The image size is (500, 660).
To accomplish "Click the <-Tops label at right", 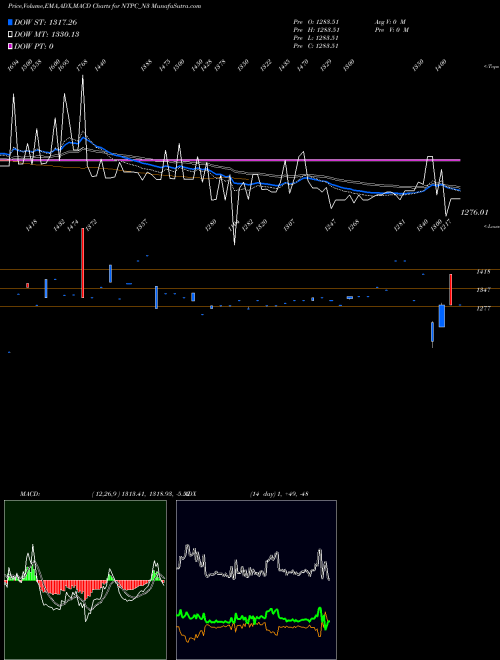I will click(x=492, y=67).
